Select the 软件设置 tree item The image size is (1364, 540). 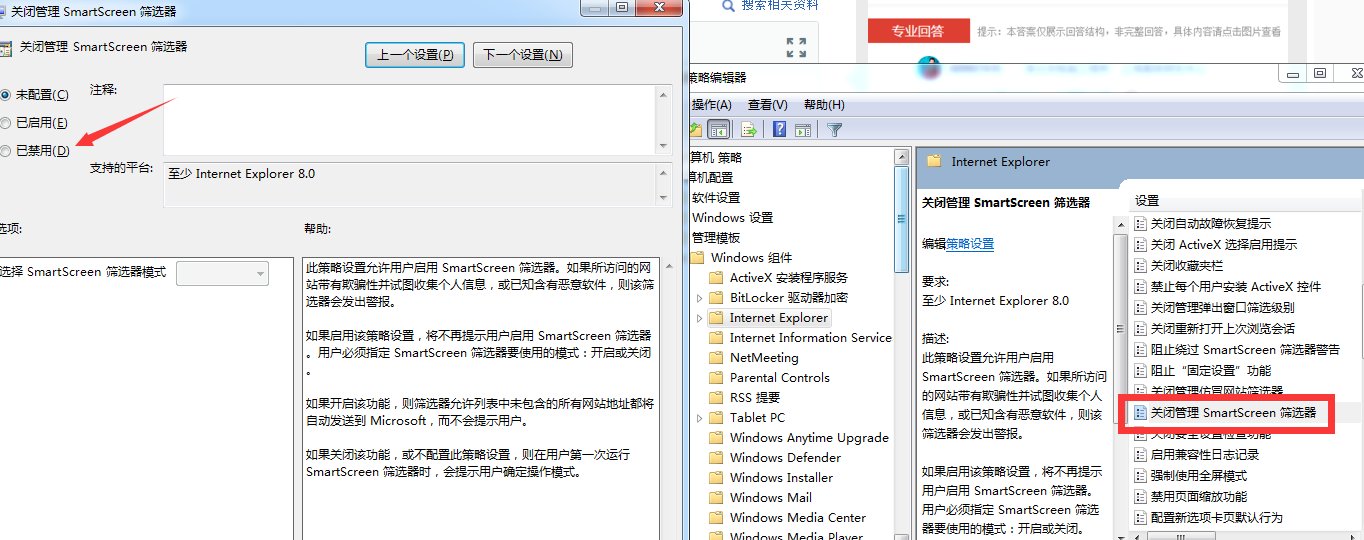(716, 197)
